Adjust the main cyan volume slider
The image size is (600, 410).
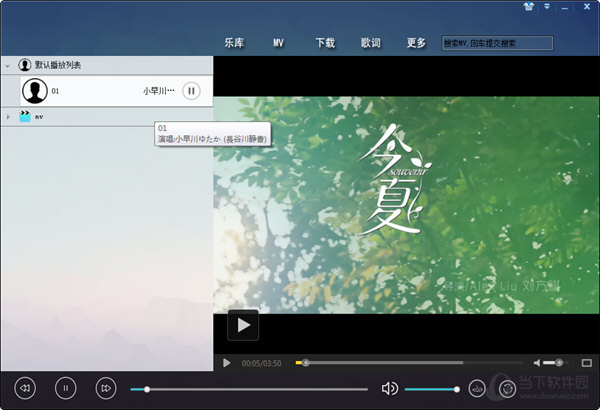pos(432,389)
